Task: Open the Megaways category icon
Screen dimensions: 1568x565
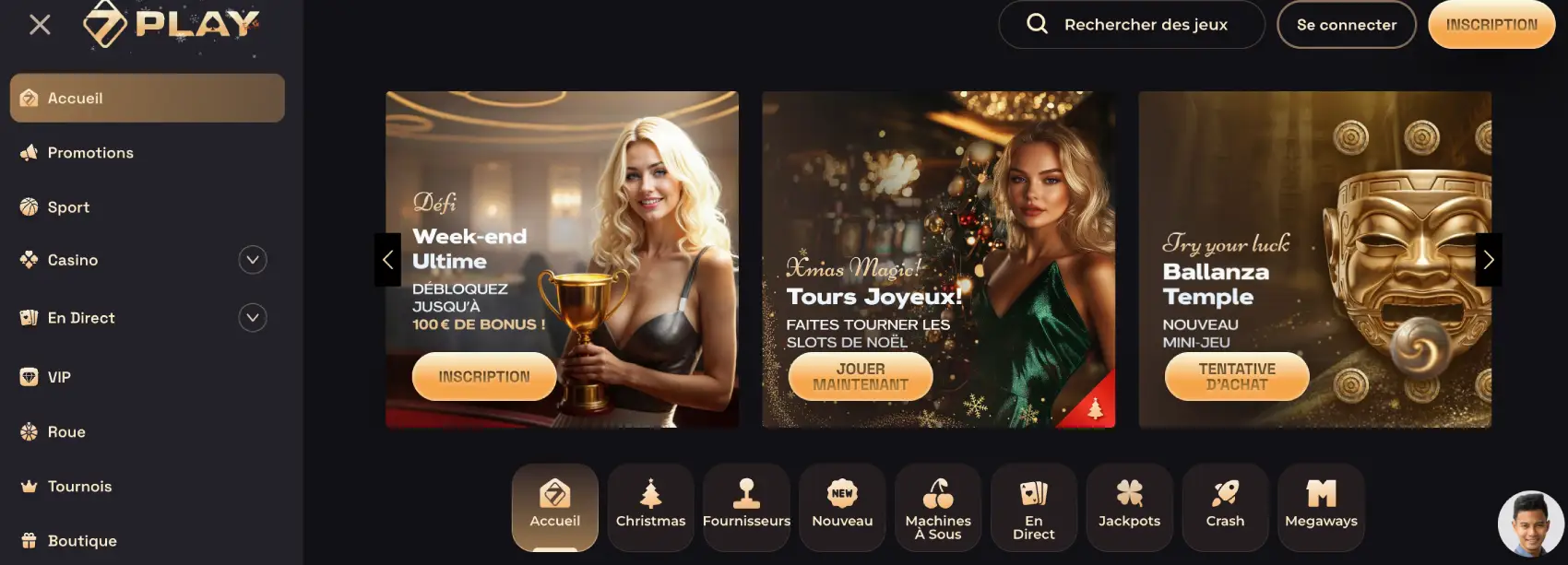Action: 1321,494
